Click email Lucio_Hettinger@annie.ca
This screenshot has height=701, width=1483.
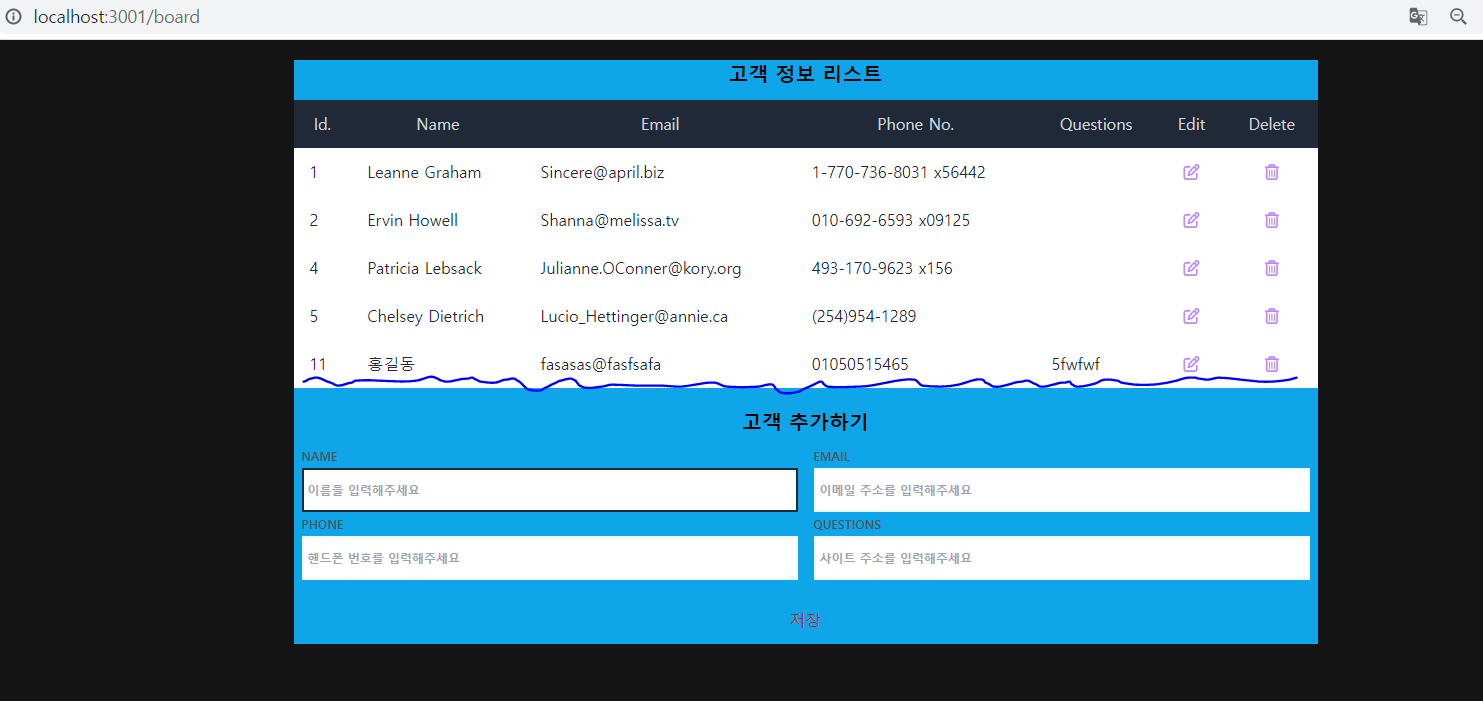[x=634, y=316]
